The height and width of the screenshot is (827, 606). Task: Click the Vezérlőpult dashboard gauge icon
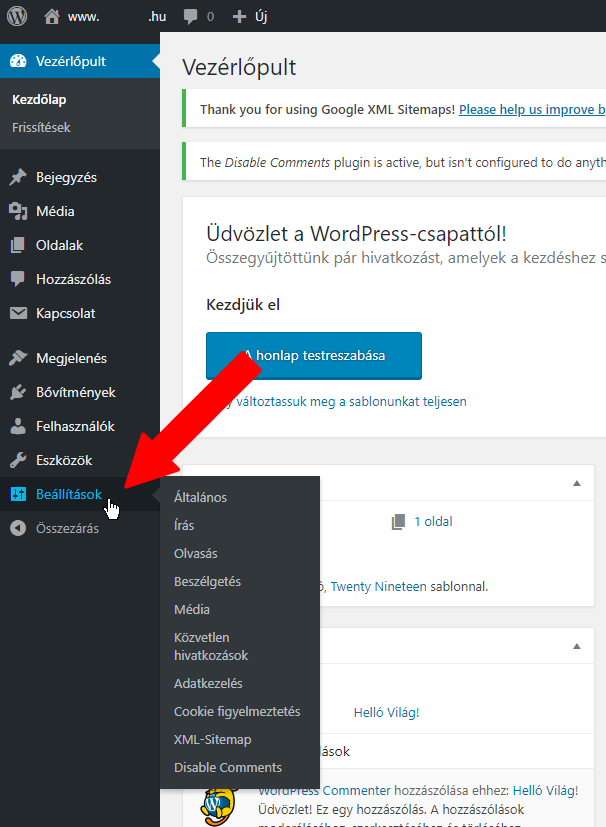(18, 61)
